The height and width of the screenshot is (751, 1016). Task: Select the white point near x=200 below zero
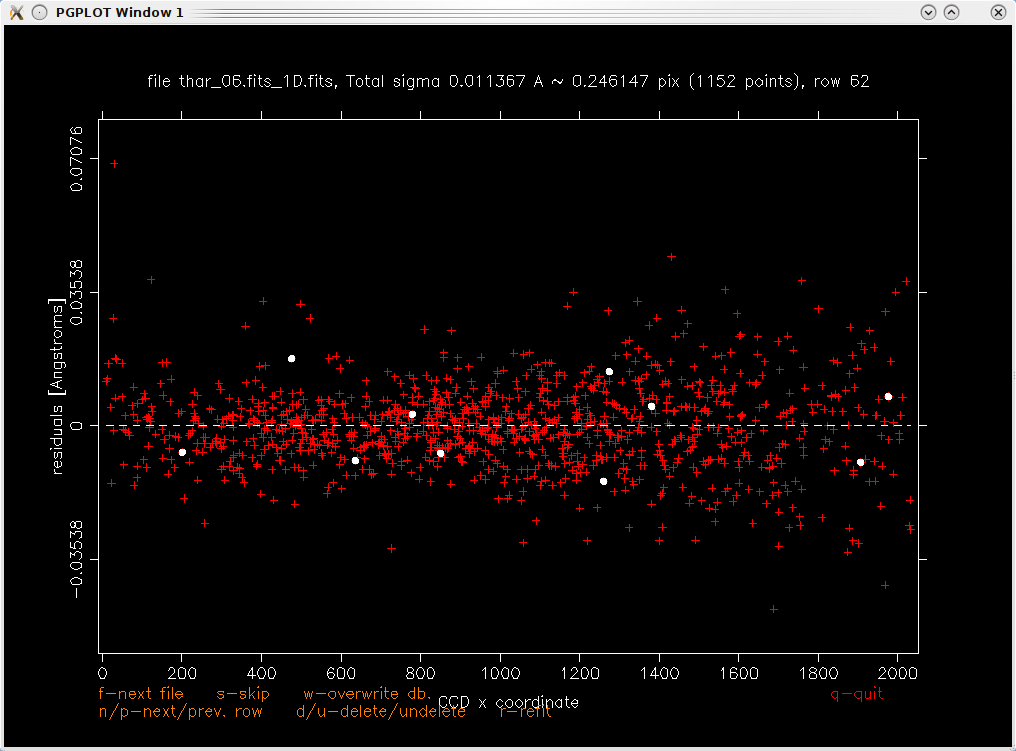tap(182, 452)
